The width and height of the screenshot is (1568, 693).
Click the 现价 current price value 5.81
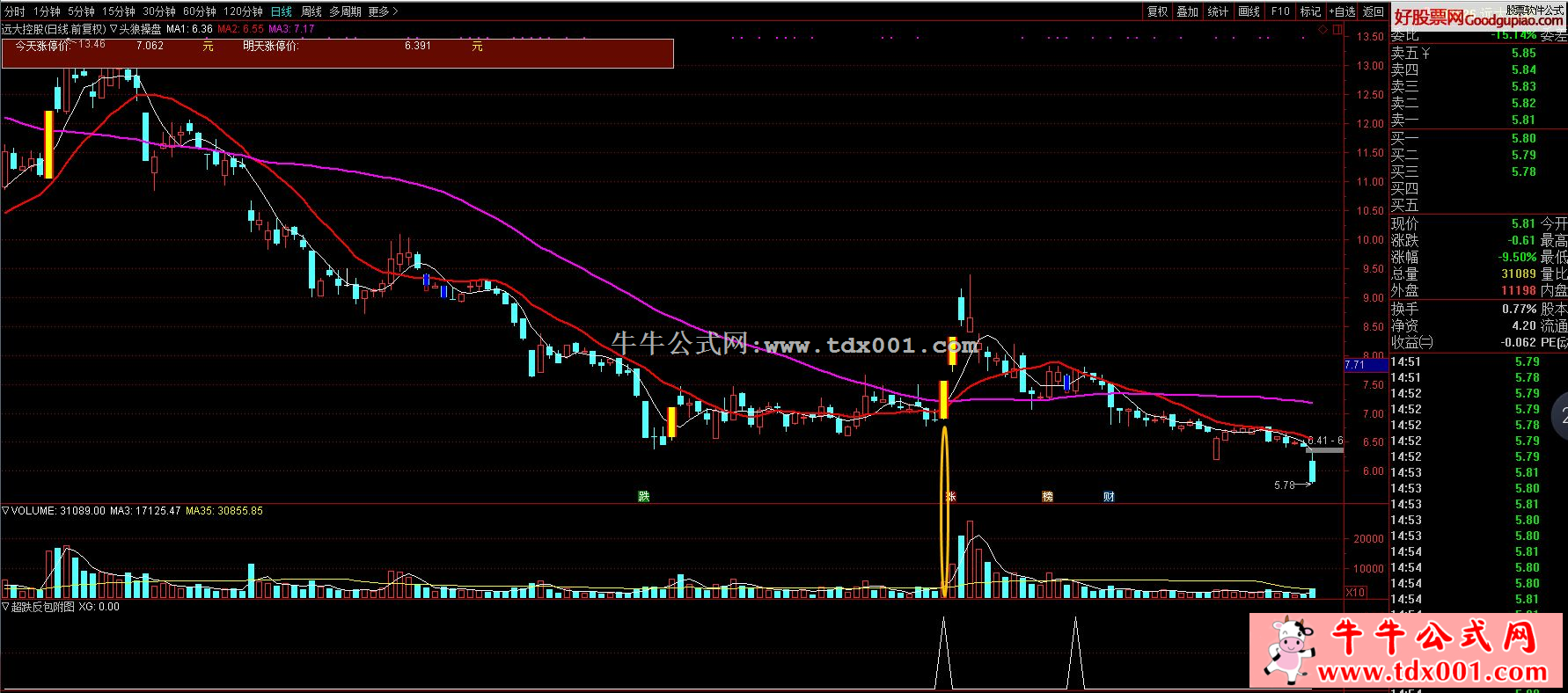(1523, 223)
